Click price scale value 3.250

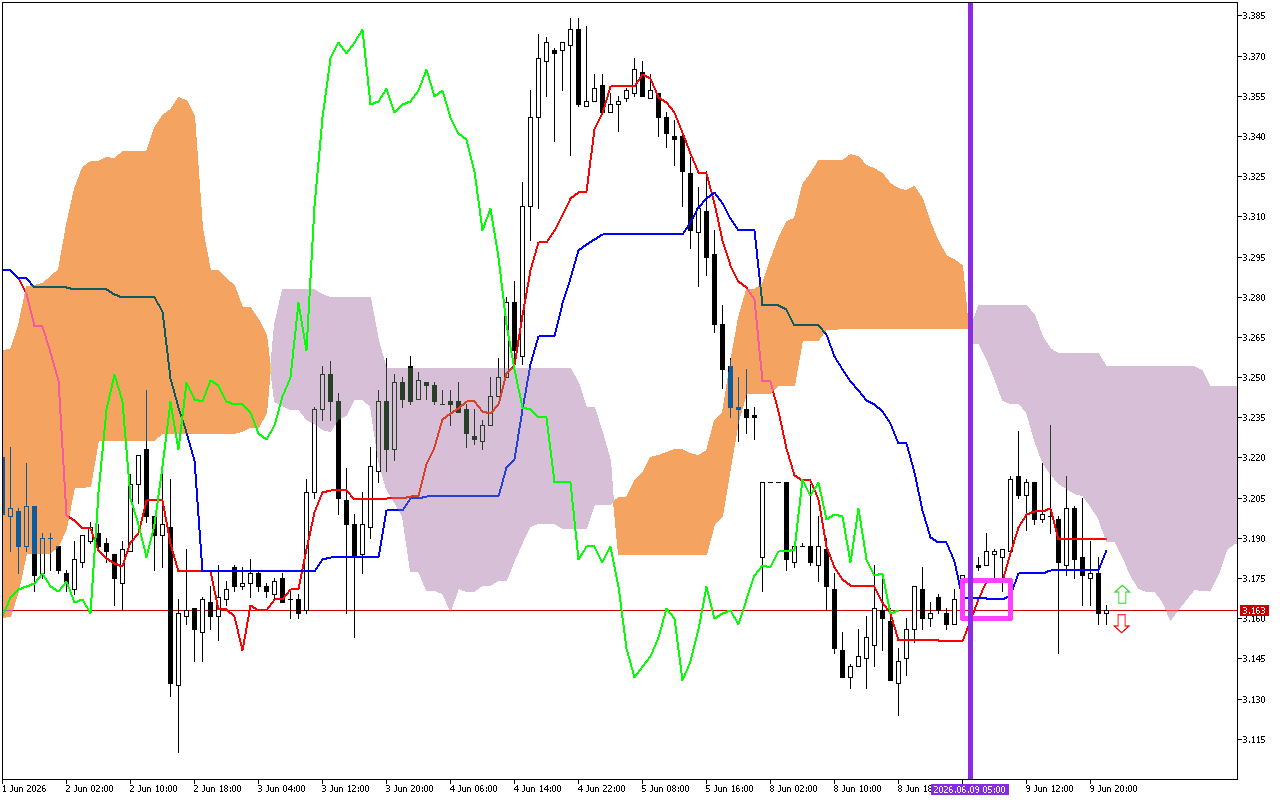point(1254,377)
